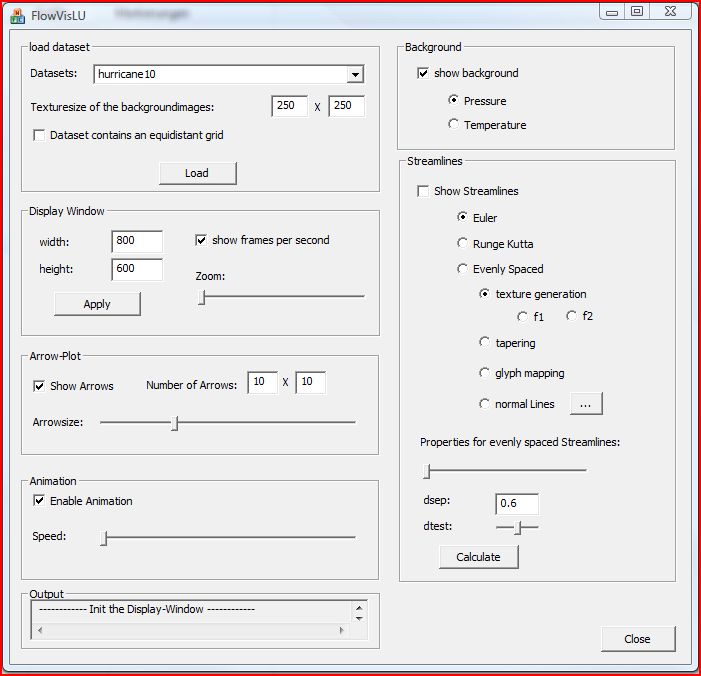Click the FlowVisLU title bar app icon
Viewport: 701px width, 676px height.
[17, 13]
